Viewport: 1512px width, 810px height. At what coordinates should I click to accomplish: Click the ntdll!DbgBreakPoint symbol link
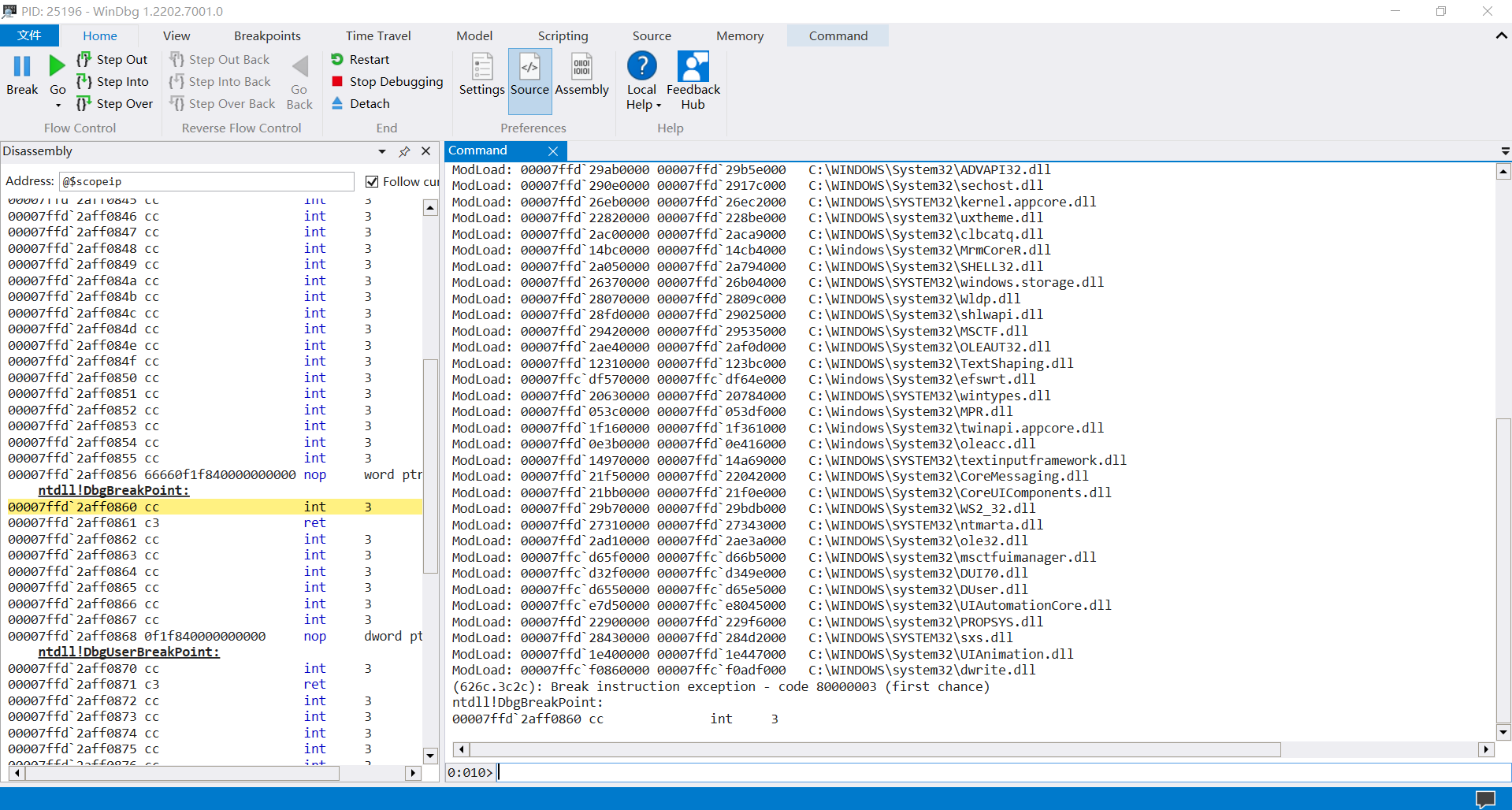113,490
